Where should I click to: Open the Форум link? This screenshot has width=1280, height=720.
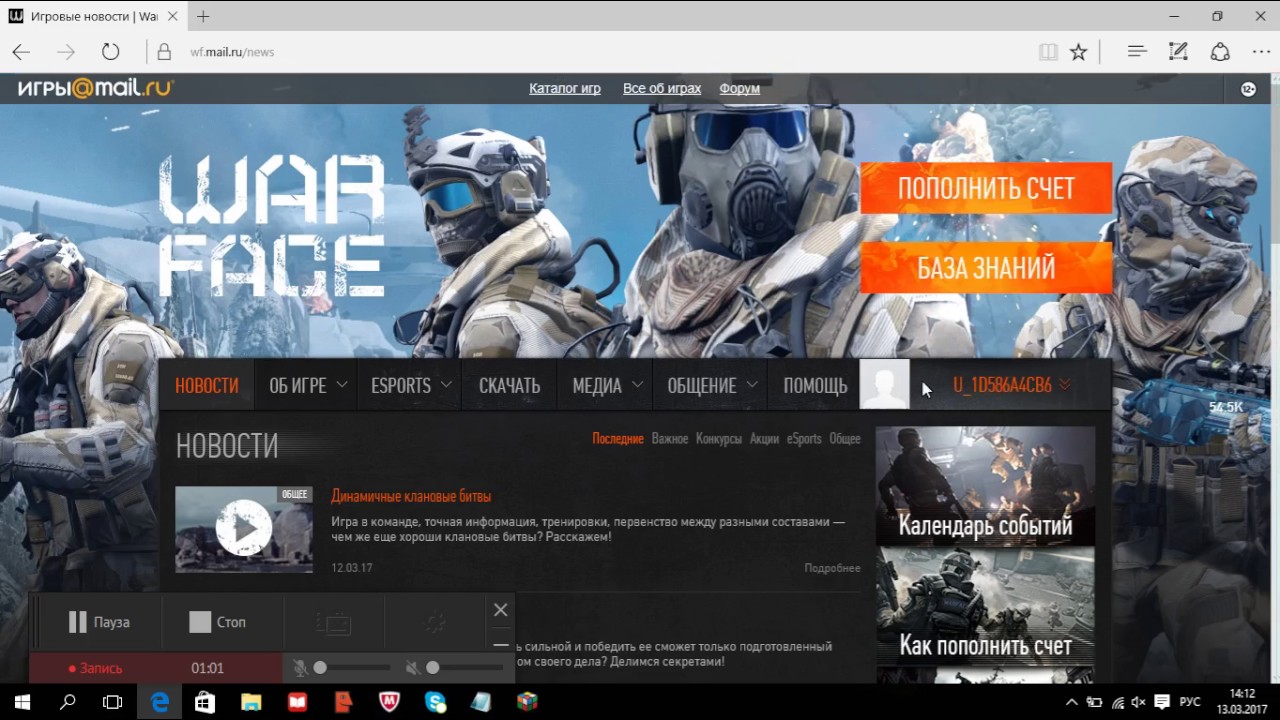tap(740, 88)
